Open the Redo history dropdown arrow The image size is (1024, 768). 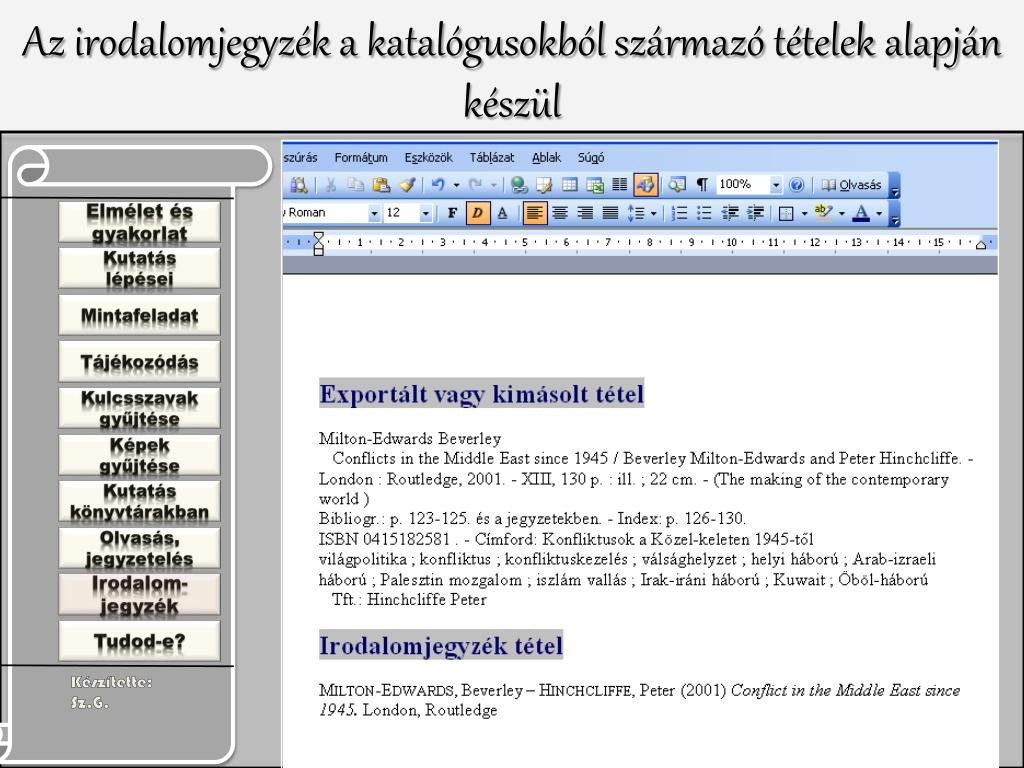(x=493, y=185)
